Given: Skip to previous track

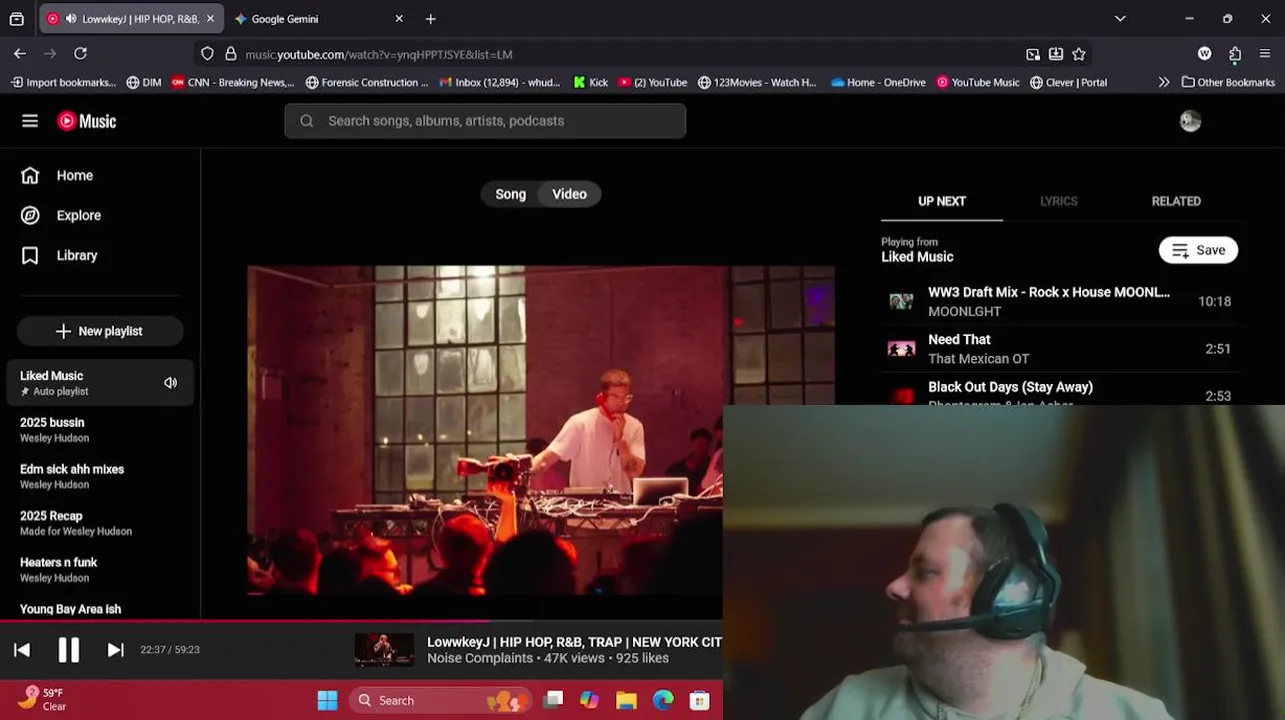Looking at the screenshot, I should (x=21, y=650).
